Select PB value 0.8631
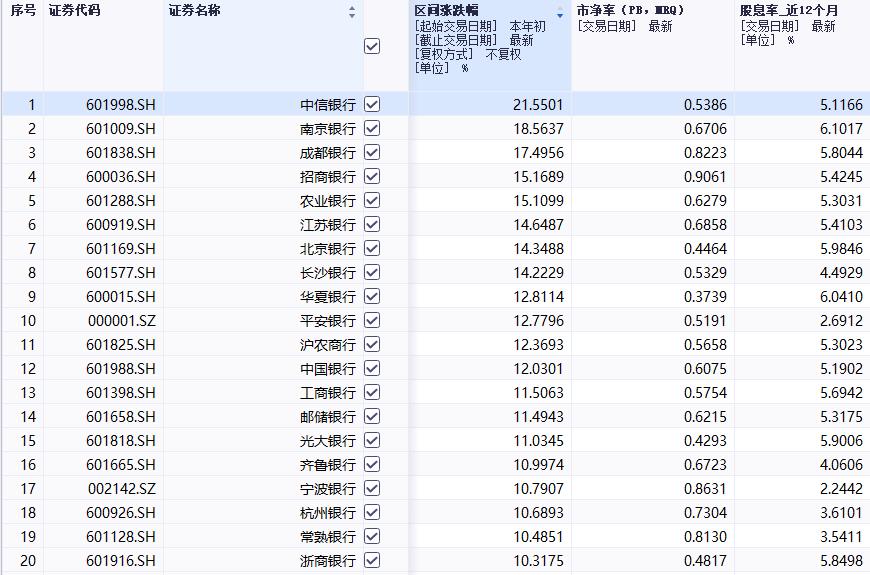 705,488
